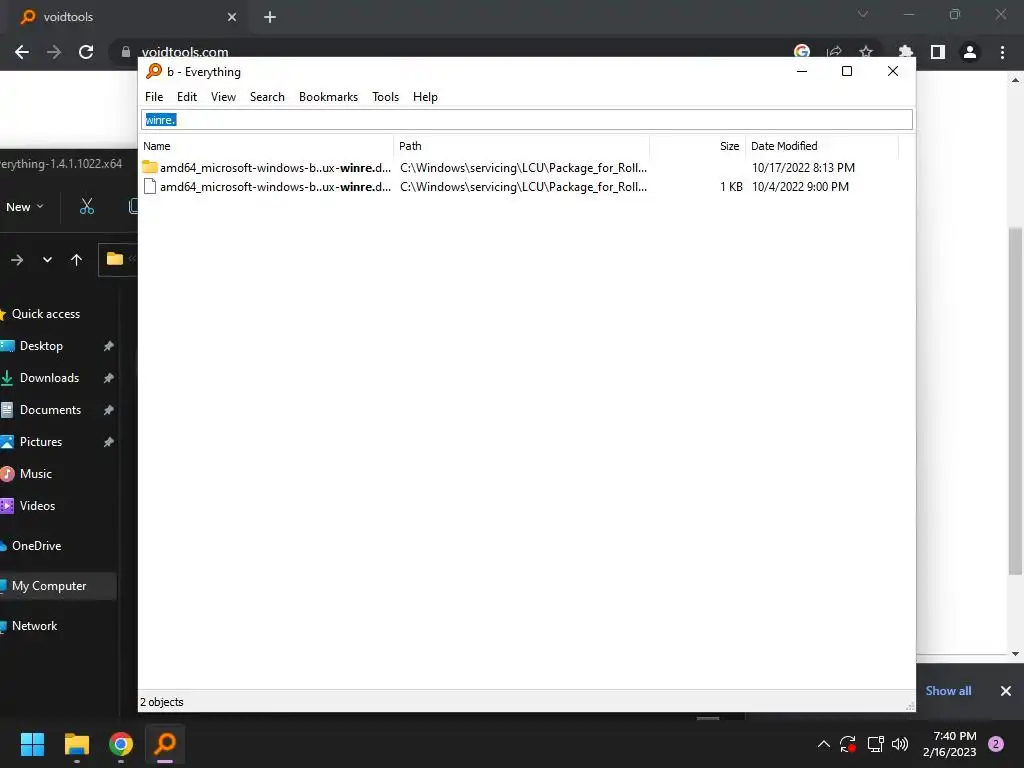Click the 10/17/2022 8:13 PM date cell
Screen dimensions: 1024x768
click(x=803, y=168)
